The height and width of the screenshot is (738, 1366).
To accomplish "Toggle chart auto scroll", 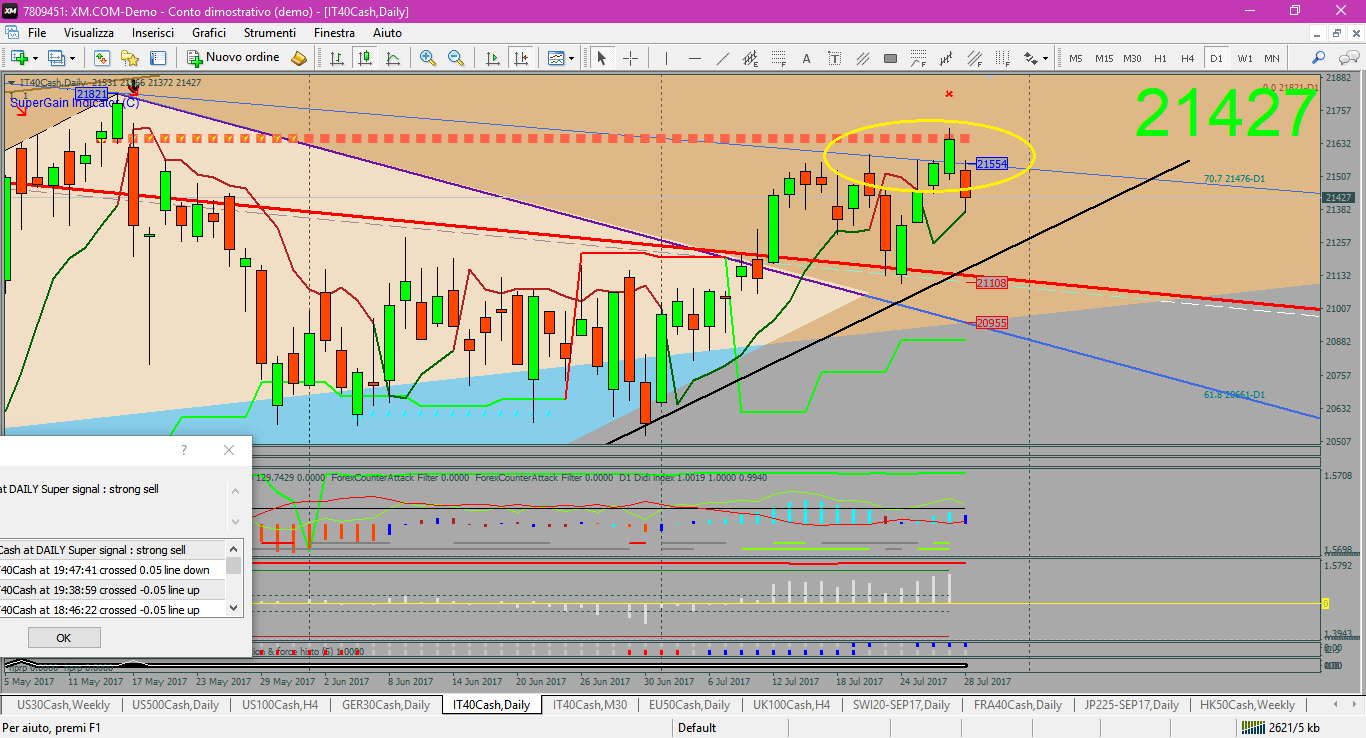I will pos(493,58).
